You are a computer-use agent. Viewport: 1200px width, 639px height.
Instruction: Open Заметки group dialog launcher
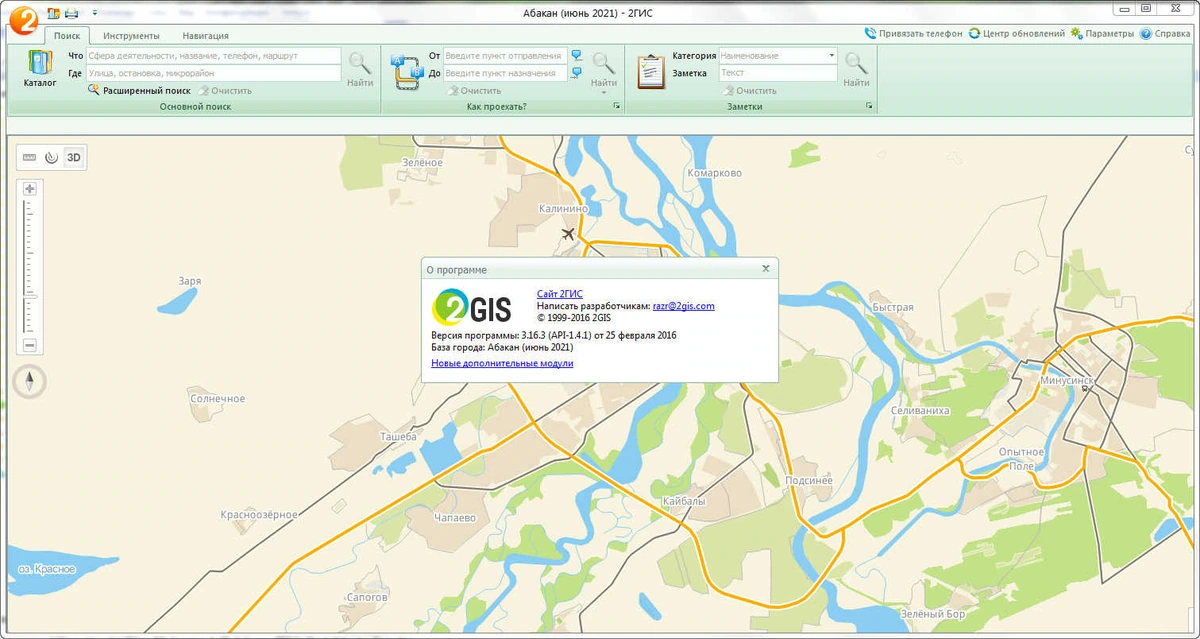(869, 106)
